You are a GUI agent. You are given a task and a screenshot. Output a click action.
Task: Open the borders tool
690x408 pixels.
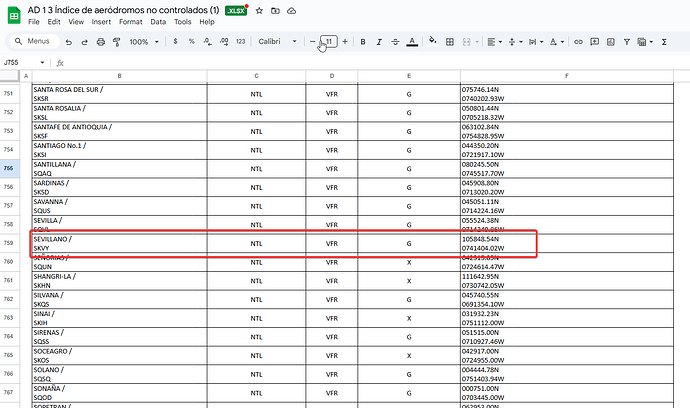[x=450, y=42]
